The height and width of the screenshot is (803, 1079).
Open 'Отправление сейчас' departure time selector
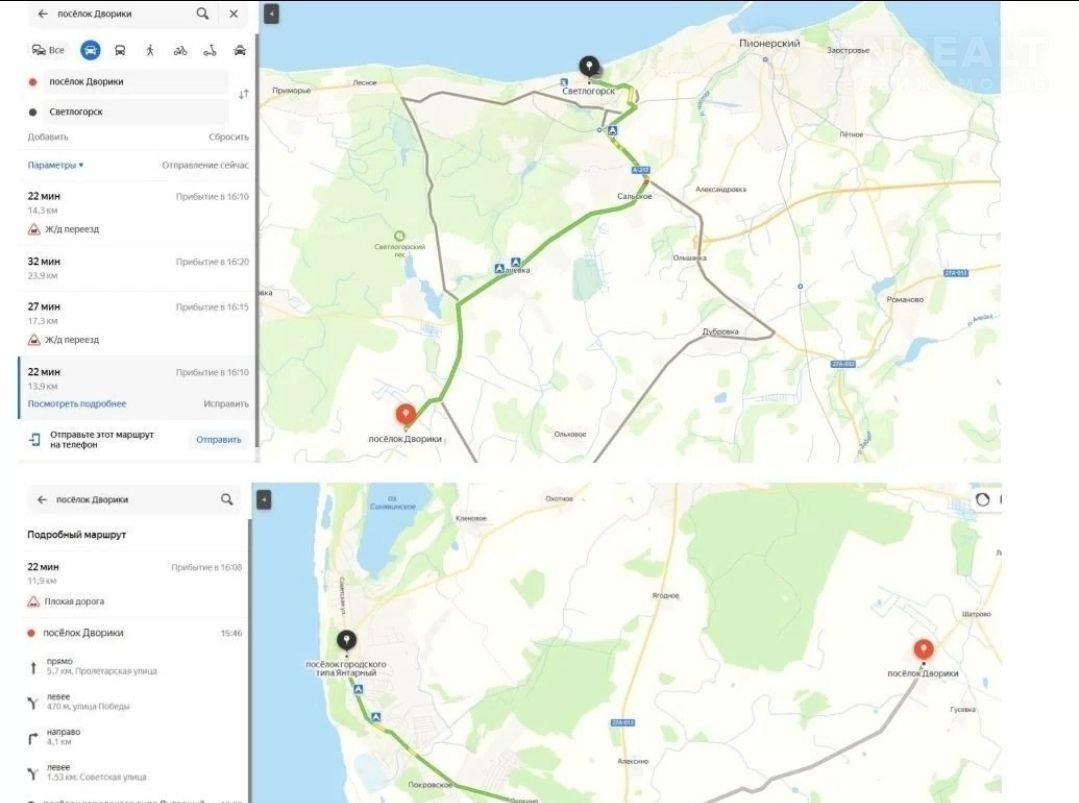[x=205, y=165]
